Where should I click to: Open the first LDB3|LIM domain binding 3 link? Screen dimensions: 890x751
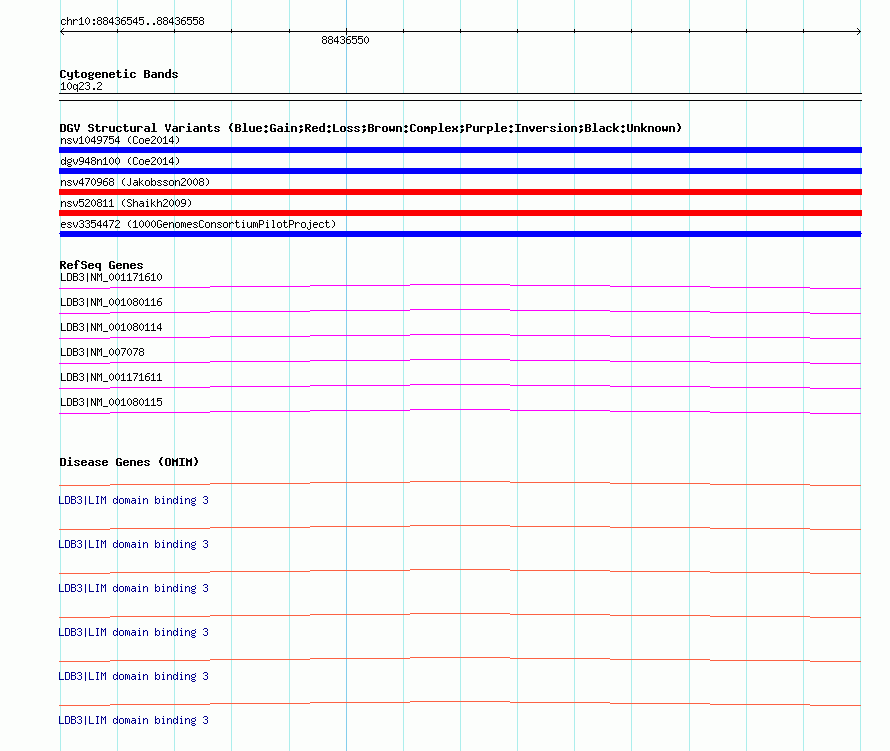[133, 500]
